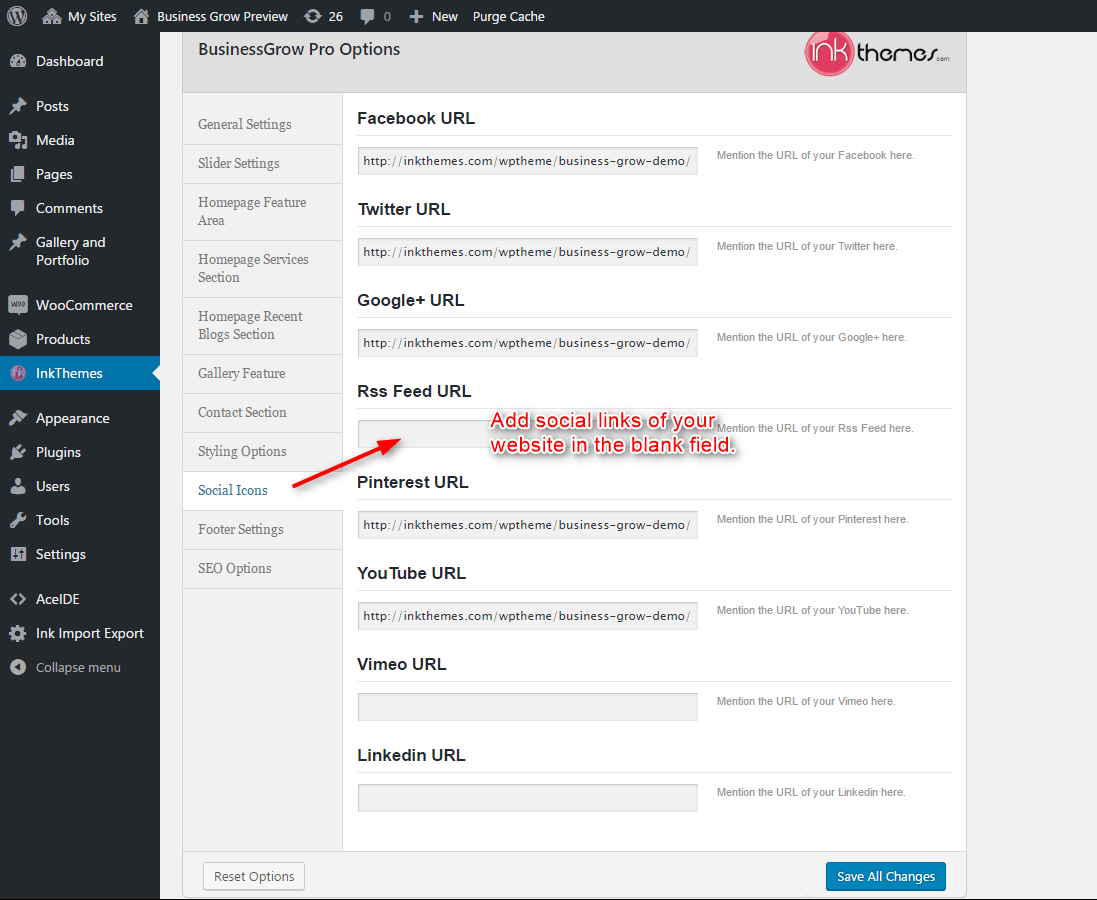
Task: Click the 'Facebook URL' heading text
Action: coord(416,118)
